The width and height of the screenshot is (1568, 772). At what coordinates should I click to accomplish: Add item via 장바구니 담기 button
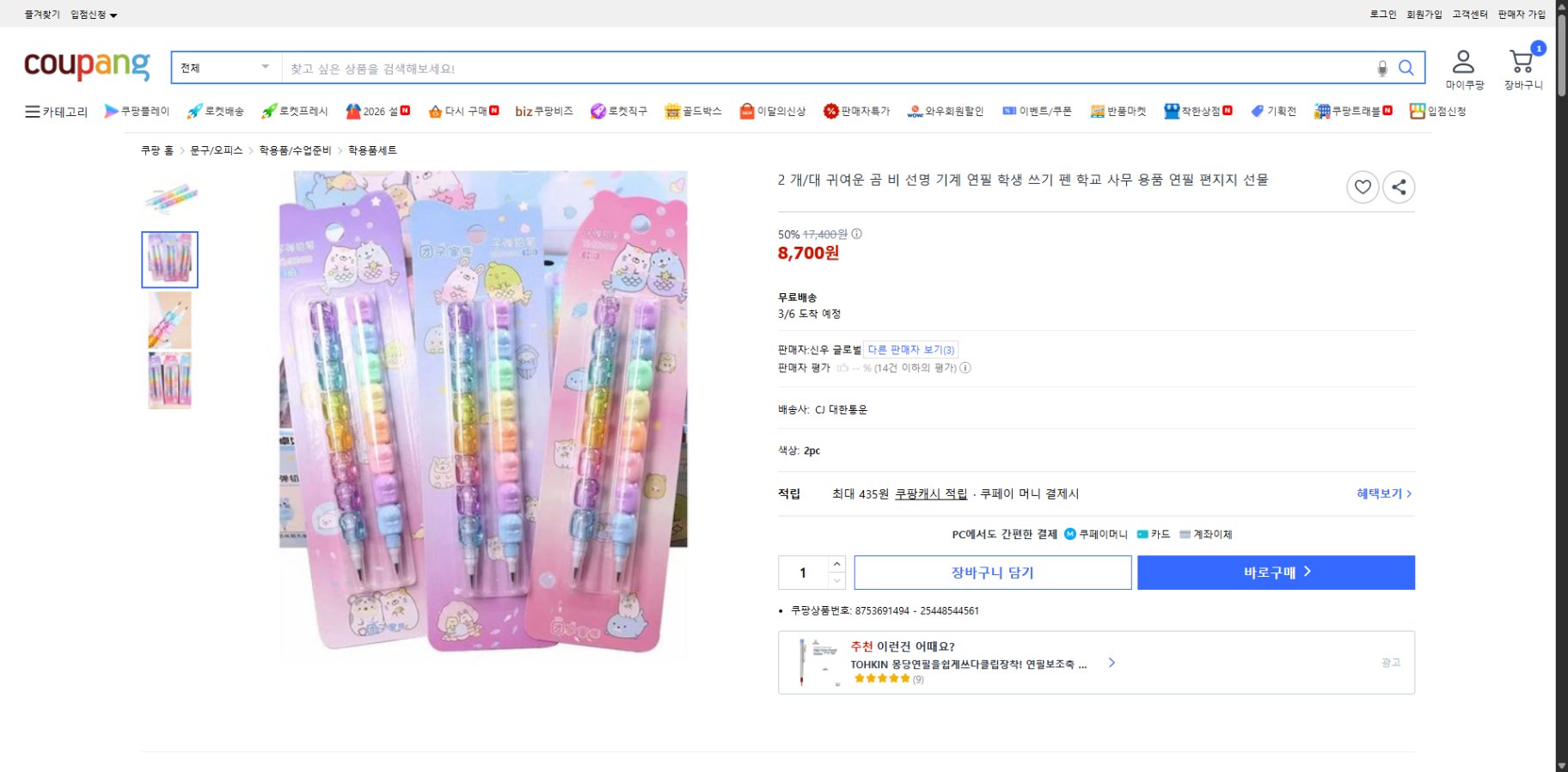tap(993, 573)
